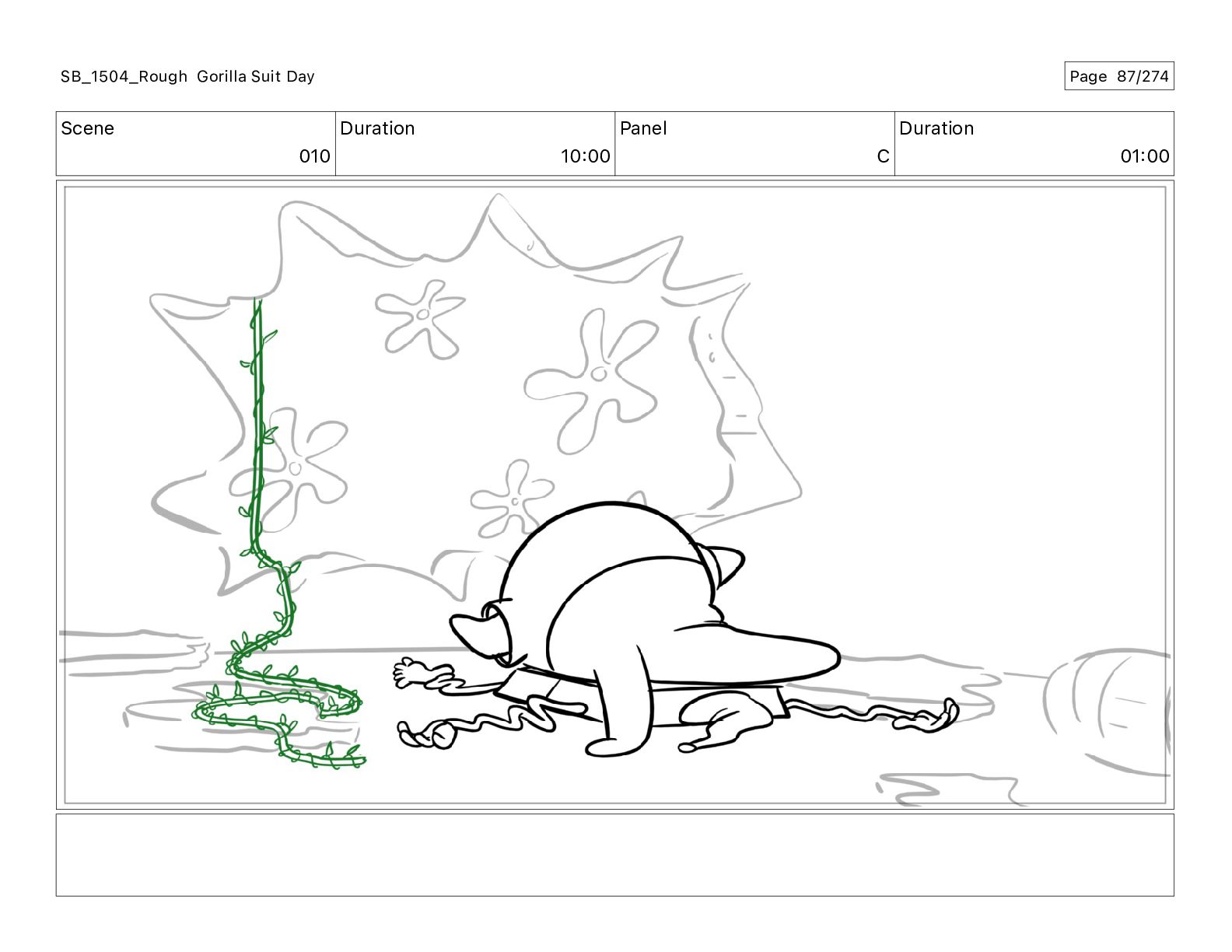
Task: Click the 'Page 87/274' page indicator box
Action: (1118, 76)
